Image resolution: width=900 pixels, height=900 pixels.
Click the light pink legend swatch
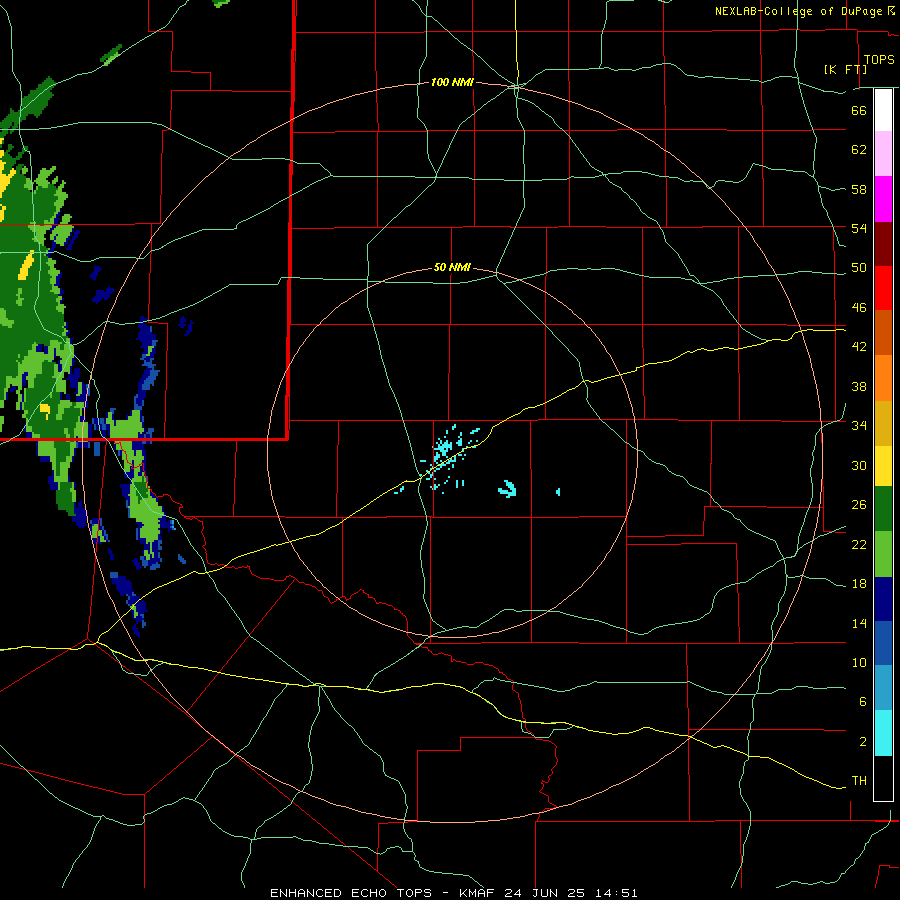(883, 154)
